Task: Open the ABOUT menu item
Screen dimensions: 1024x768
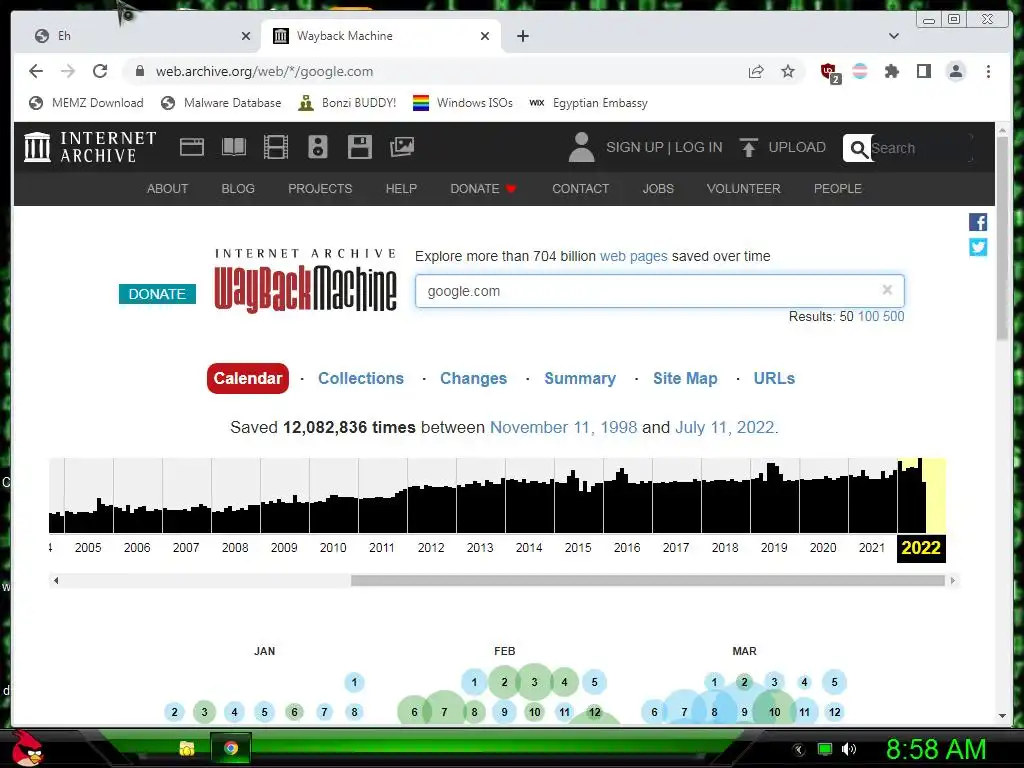Action: [x=167, y=189]
